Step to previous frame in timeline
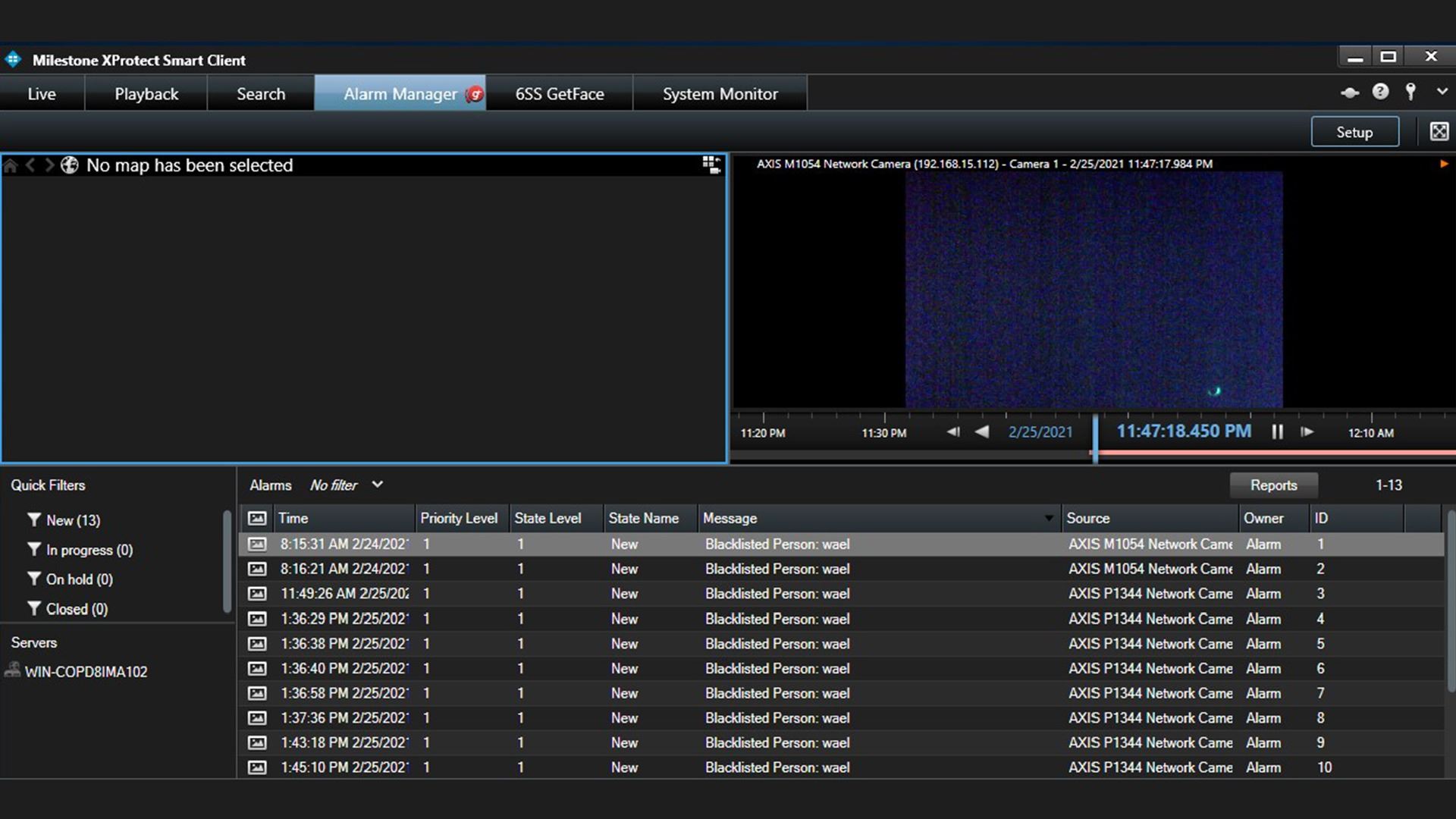The width and height of the screenshot is (1456, 819). (953, 431)
